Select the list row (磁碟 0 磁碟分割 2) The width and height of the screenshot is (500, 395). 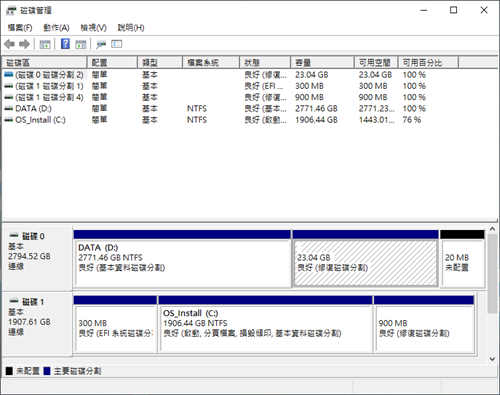[231, 75]
